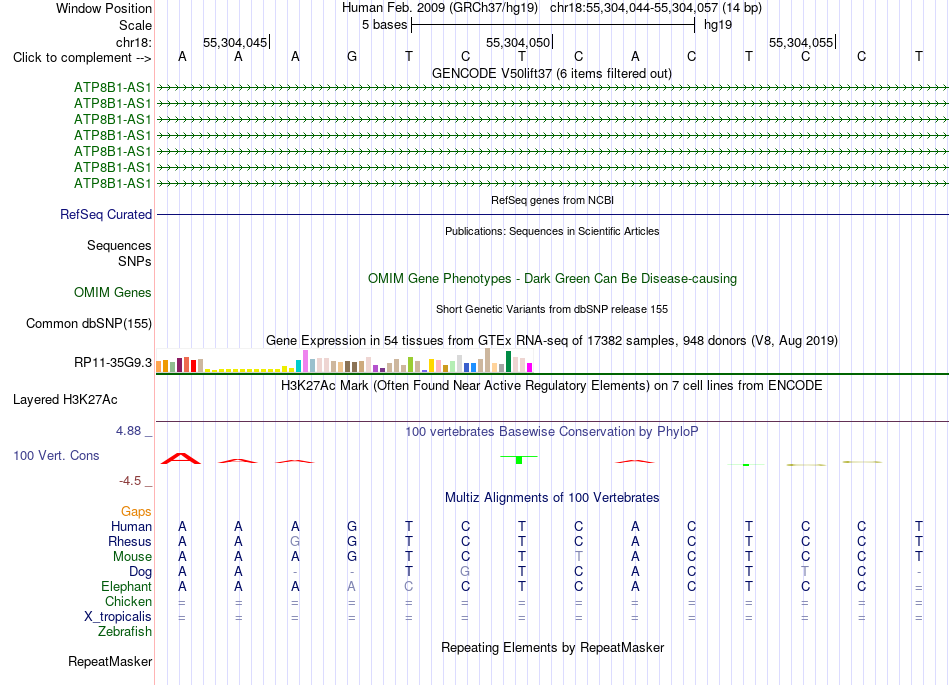Click the green 'OMIM Genes' label
The height and width of the screenshot is (685, 950).
tap(112, 293)
